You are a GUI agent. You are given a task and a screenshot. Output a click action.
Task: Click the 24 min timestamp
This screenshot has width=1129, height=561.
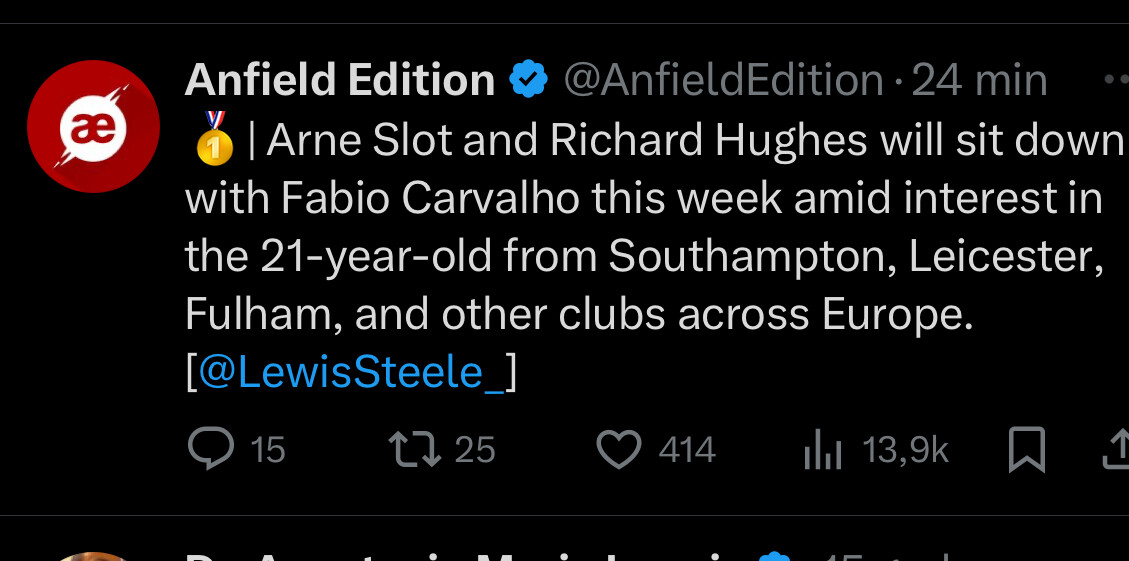coord(980,80)
